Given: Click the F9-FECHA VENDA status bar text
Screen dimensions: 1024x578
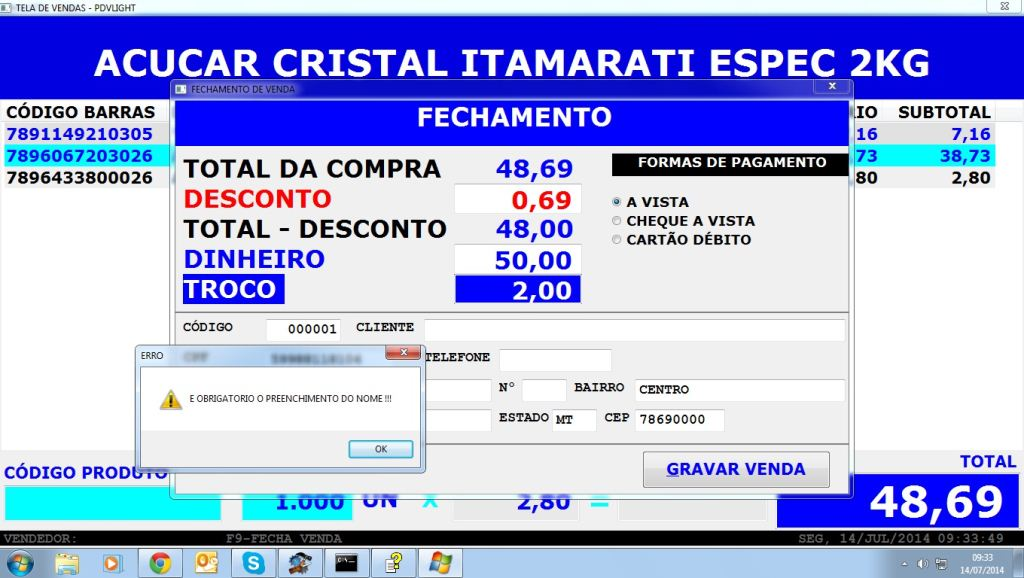Looking at the screenshot, I should coord(284,539).
